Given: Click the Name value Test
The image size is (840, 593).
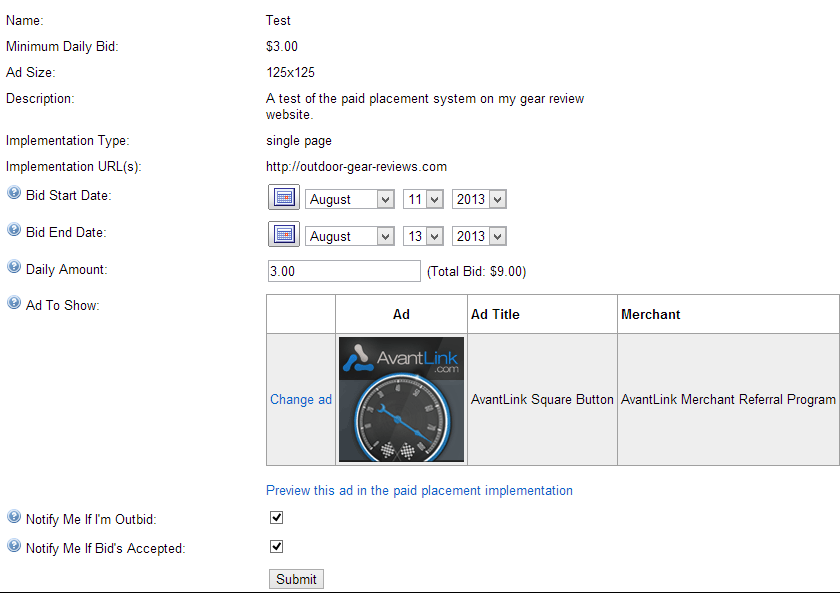Looking at the screenshot, I should coord(278,20).
